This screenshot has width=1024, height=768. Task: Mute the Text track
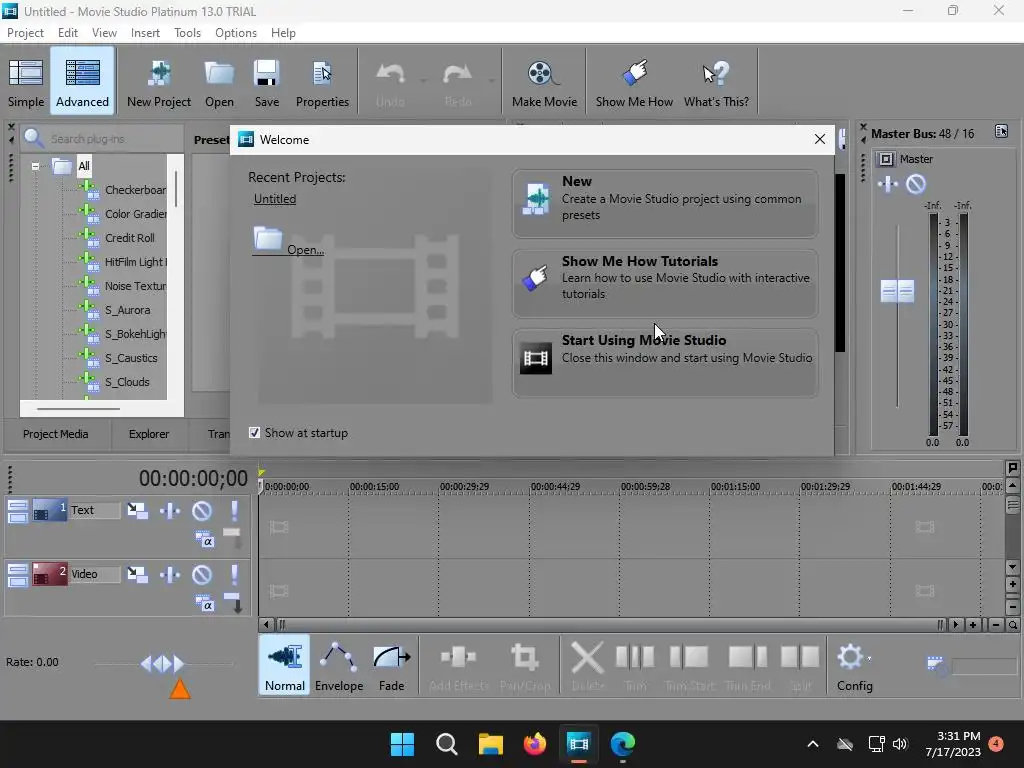point(202,510)
